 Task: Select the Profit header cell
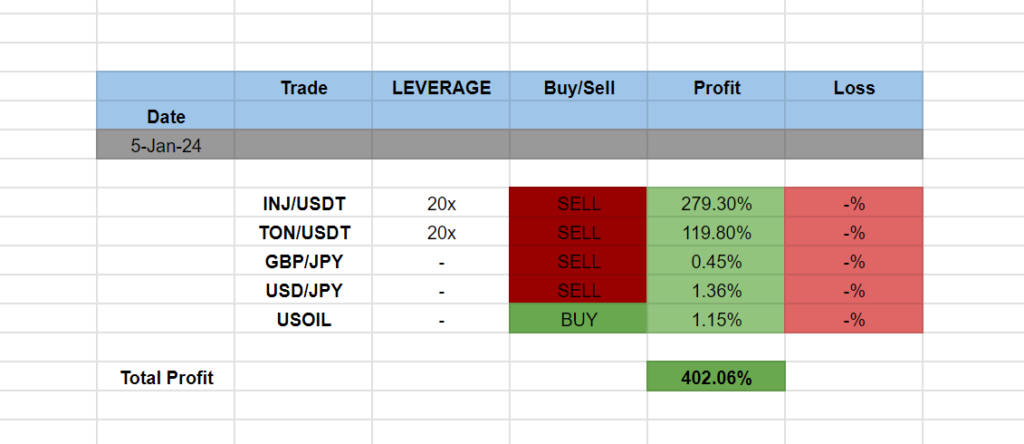716,88
